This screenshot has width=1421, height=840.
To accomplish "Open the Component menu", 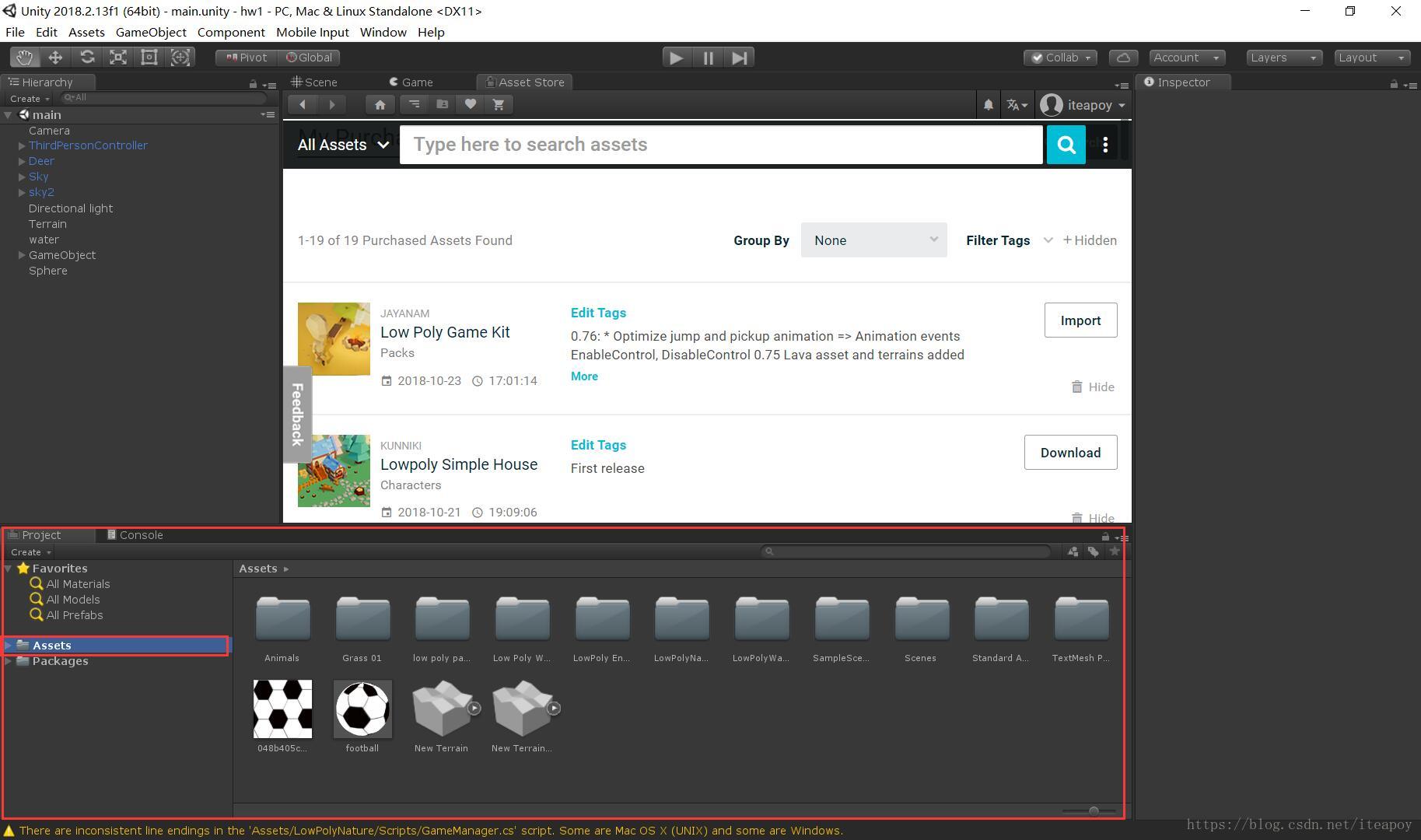I will [231, 32].
